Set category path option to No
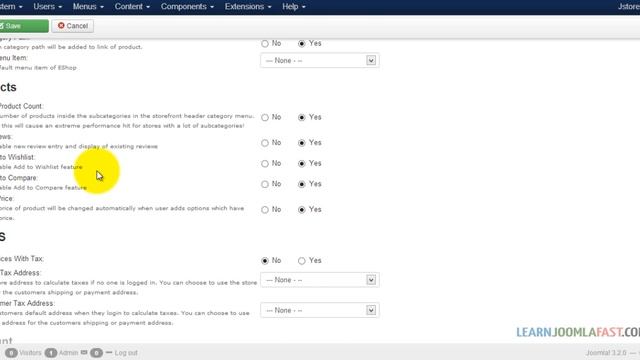The image size is (640, 360). tap(265, 43)
